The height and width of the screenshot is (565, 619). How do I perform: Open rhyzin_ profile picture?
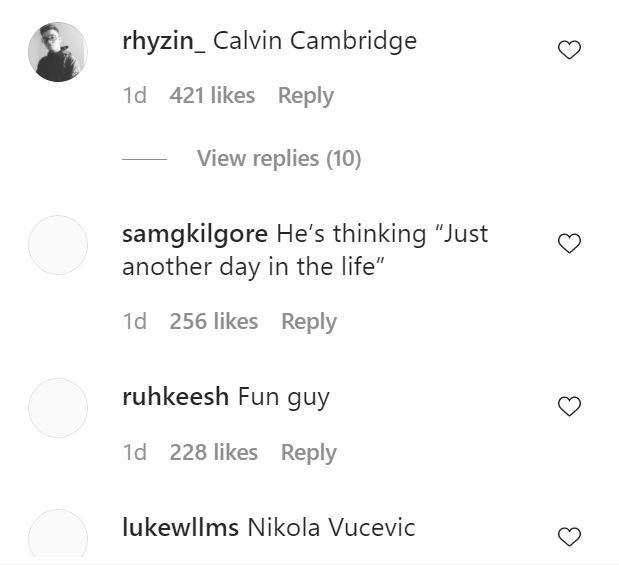coord(58,52)
